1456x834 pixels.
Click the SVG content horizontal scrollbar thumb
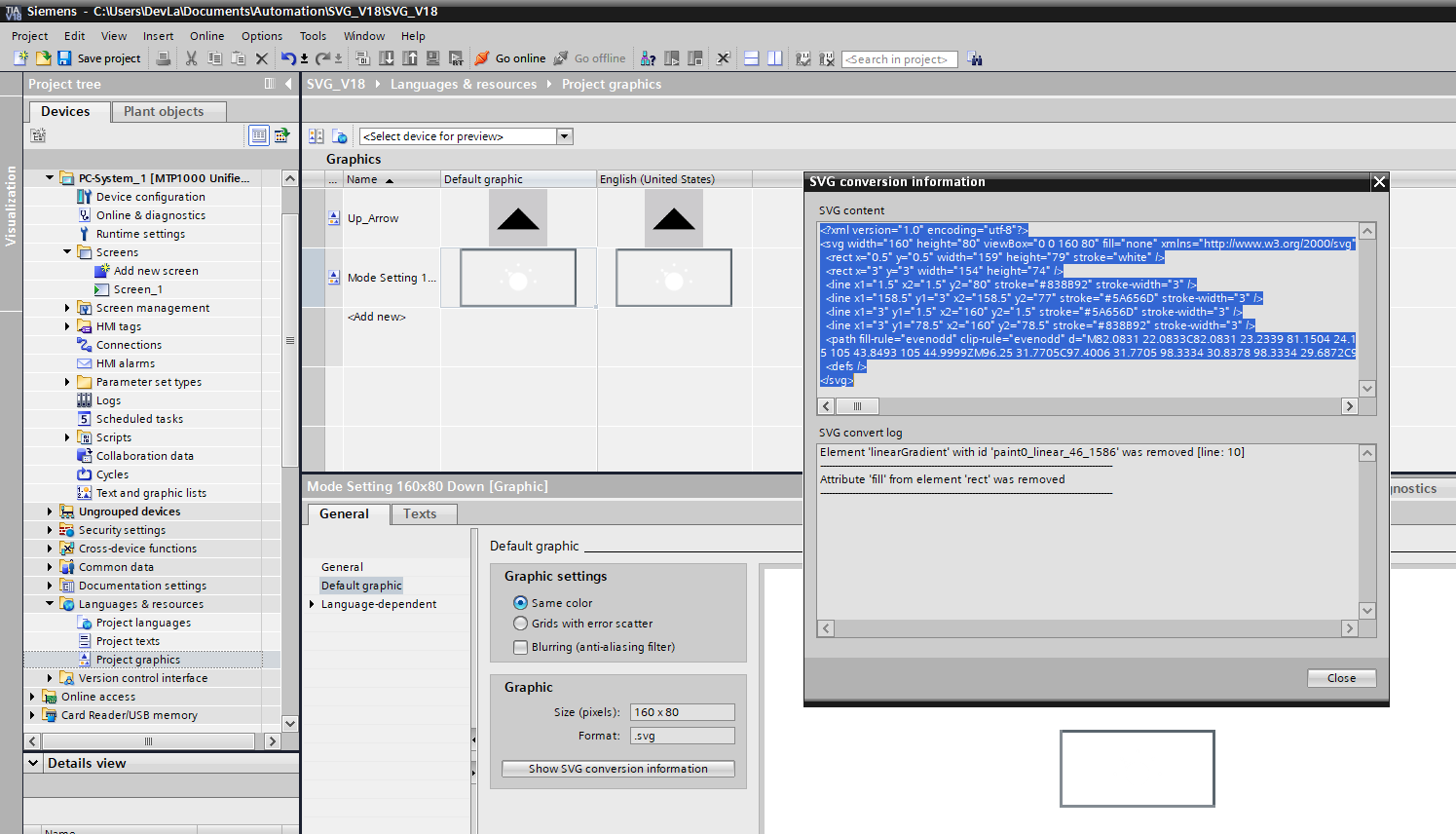coord(857,406)
